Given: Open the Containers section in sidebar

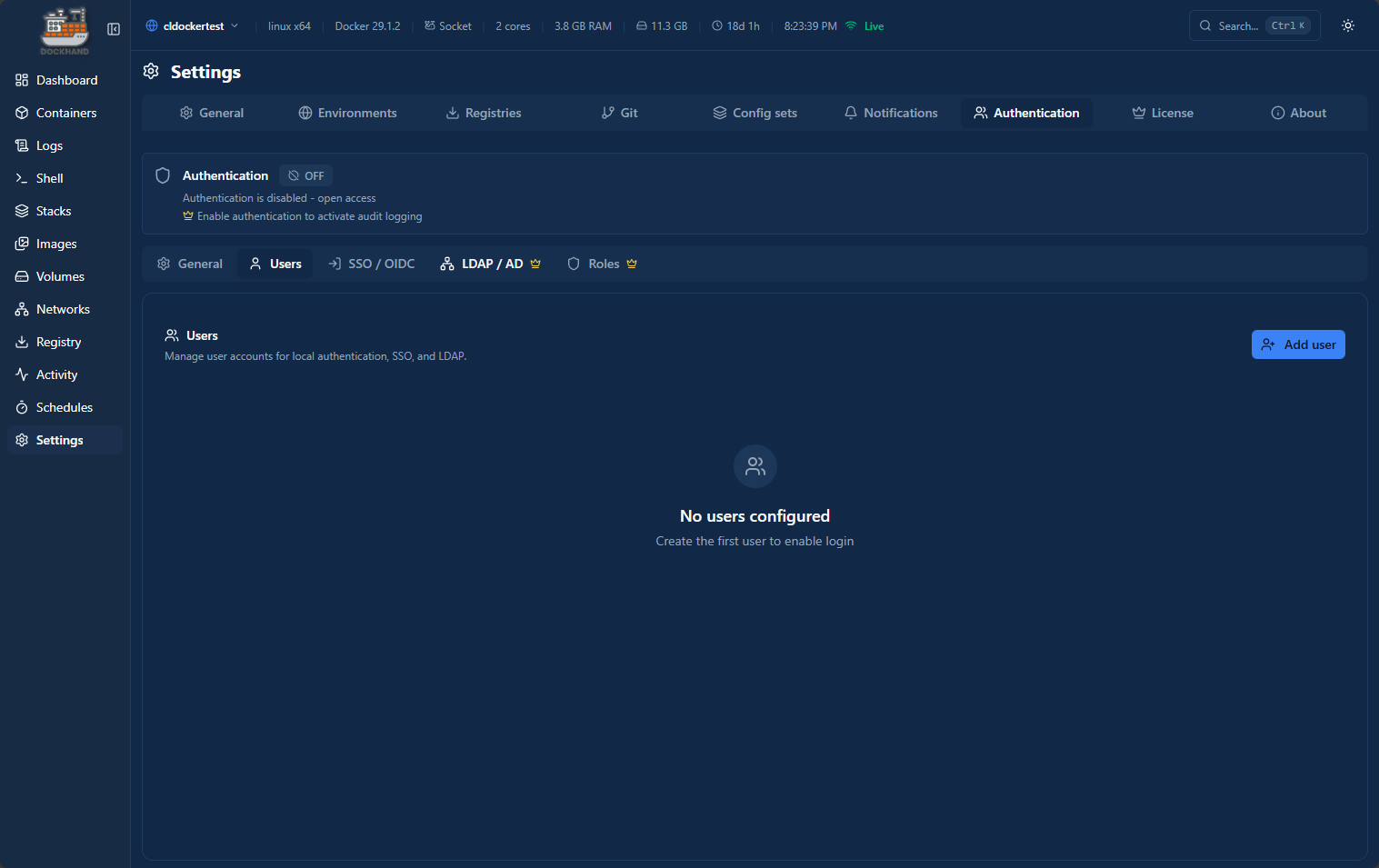Looking at the screenshot, I should click(x=65, y=113).
